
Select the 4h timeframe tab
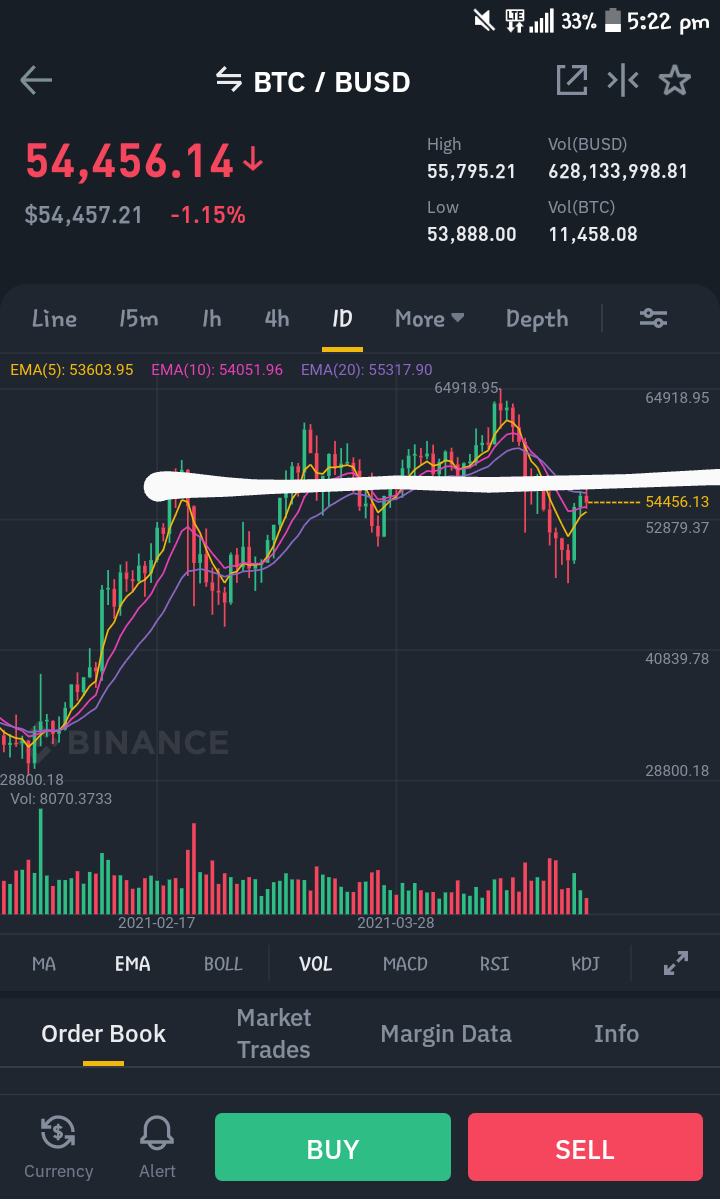(277, 318)
